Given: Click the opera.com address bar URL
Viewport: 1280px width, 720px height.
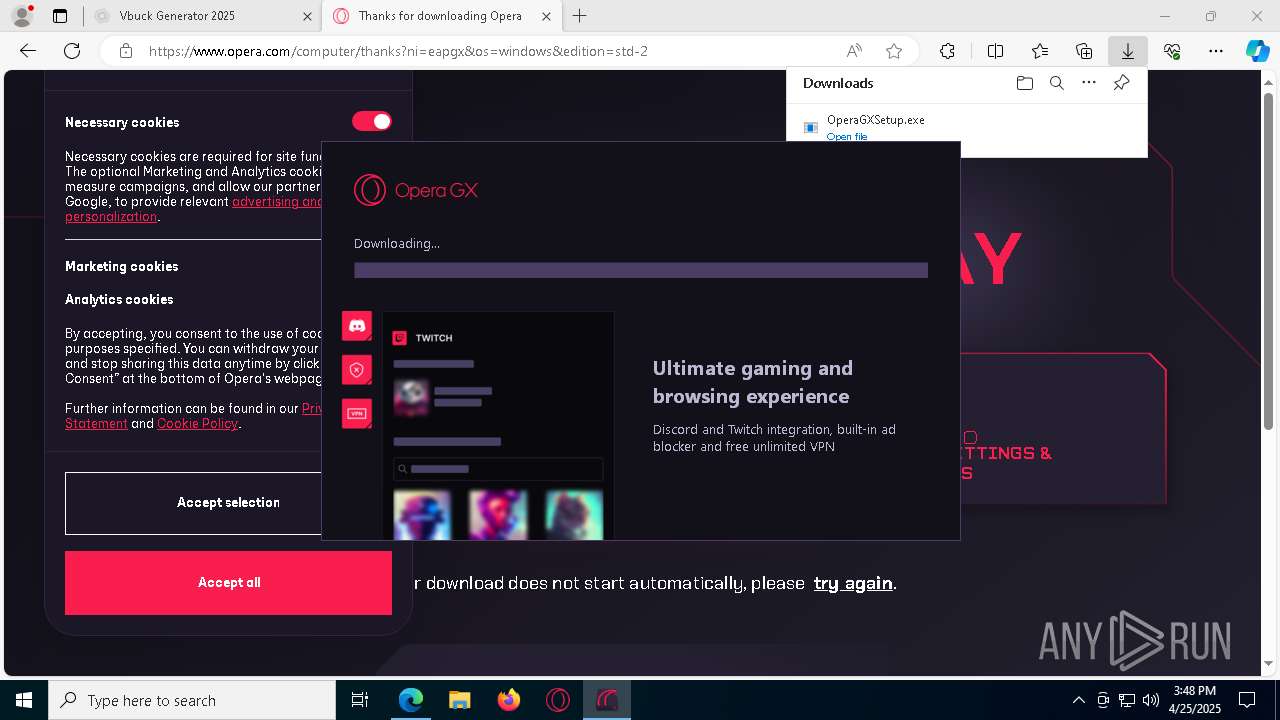Looking at the screenshot, I should (x=398, y=51).
